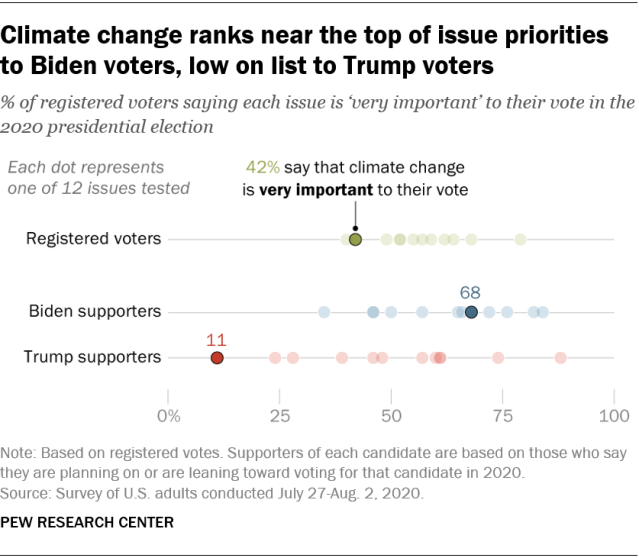Select the rightmost Trump supporters dot
This screenshot has height=558, width=639.
[x=561, y=357]
